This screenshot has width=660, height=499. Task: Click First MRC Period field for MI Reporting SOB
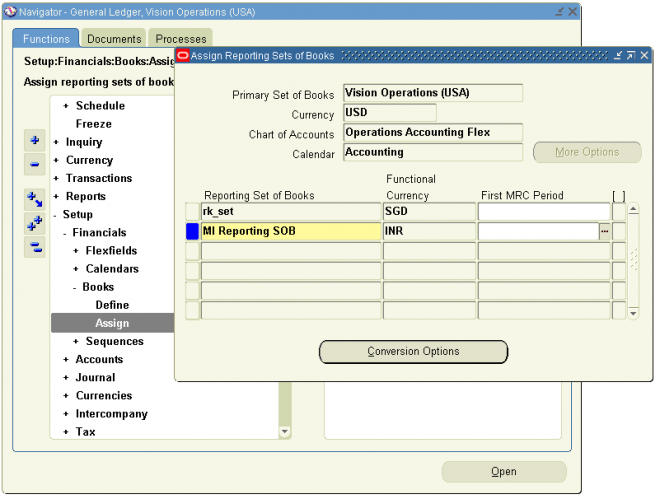(x=538, y=231)
